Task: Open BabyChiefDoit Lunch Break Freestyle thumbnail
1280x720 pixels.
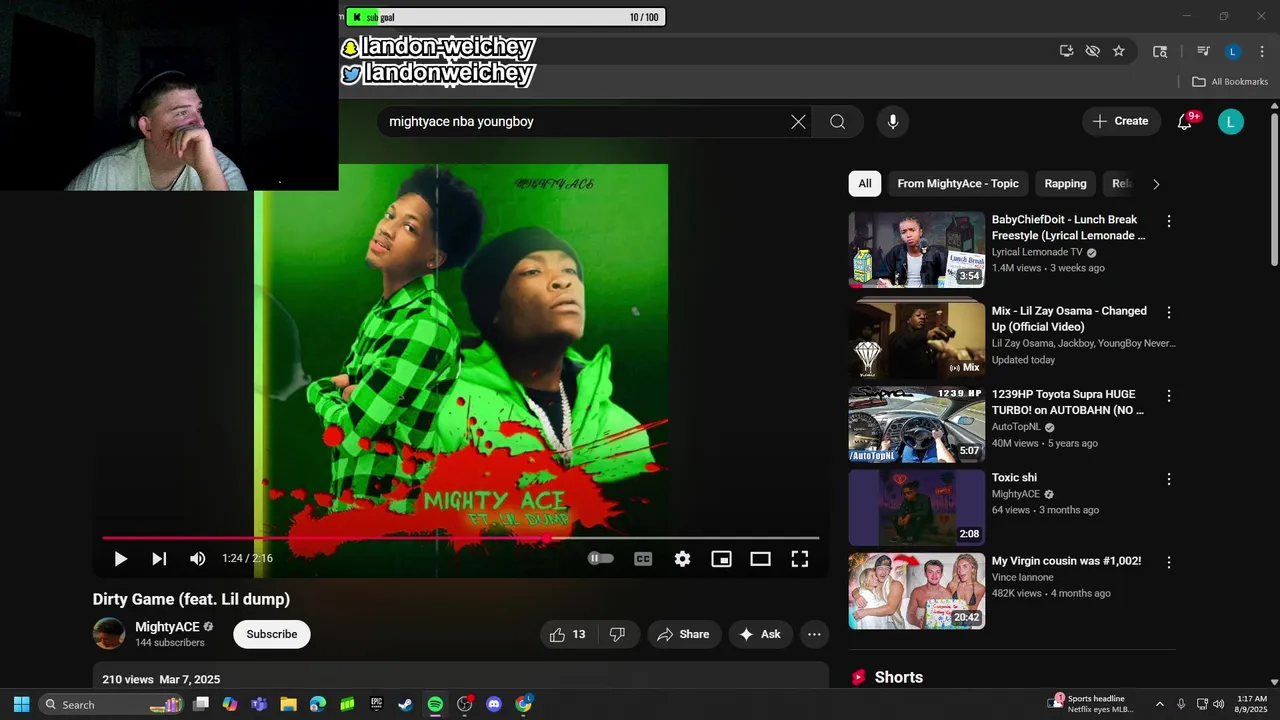Action: 917,249
